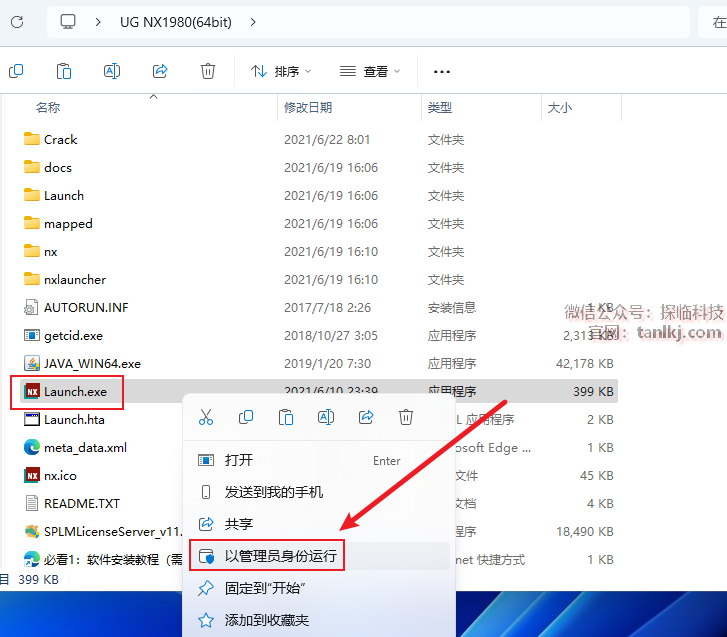727x637 pixels.
Task: Select the AUTORUN.INF file
Action: pyautogui.click(x=86, y=307)
